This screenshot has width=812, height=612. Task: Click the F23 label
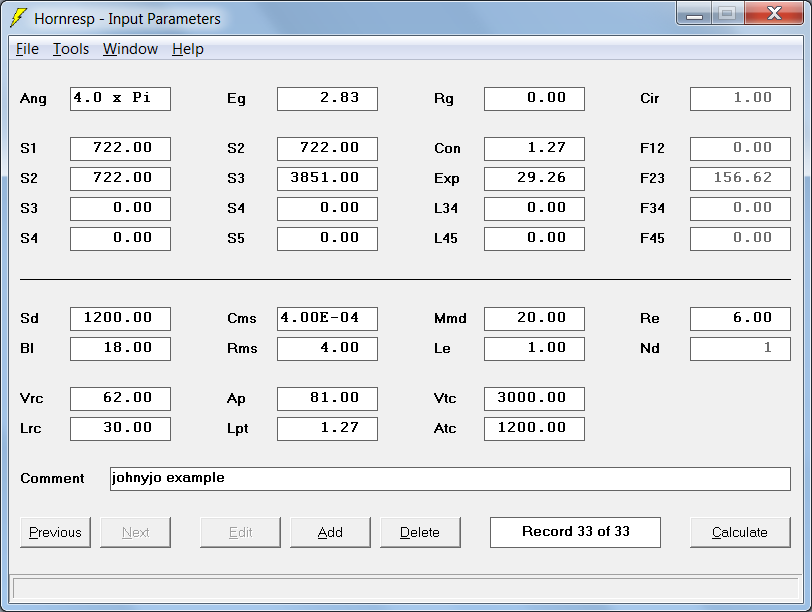(652, 179)
